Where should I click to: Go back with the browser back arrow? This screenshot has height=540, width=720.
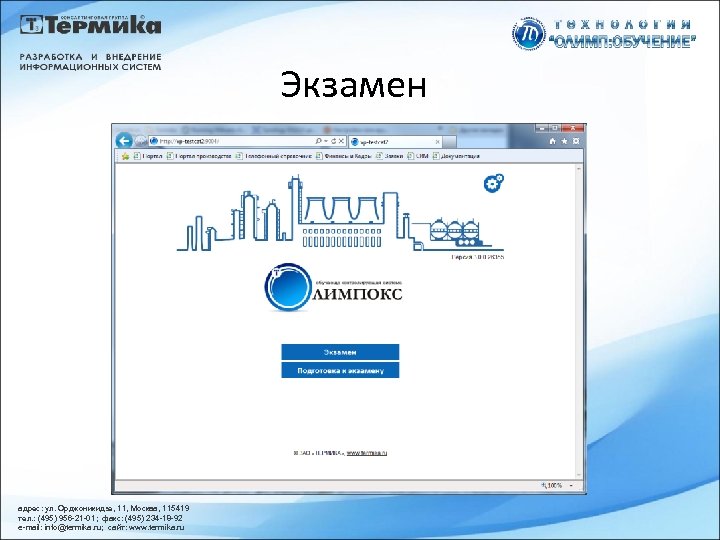click(x=124, y=141)
